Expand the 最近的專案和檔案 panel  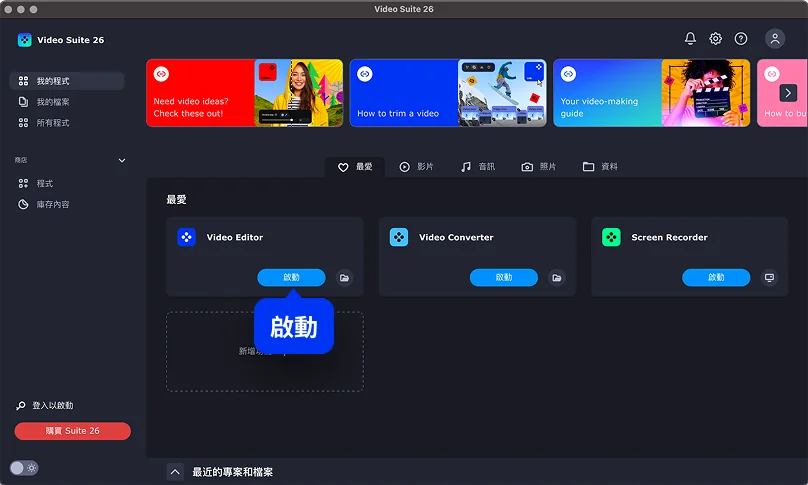pyautogui.click(x=175, y=472)
